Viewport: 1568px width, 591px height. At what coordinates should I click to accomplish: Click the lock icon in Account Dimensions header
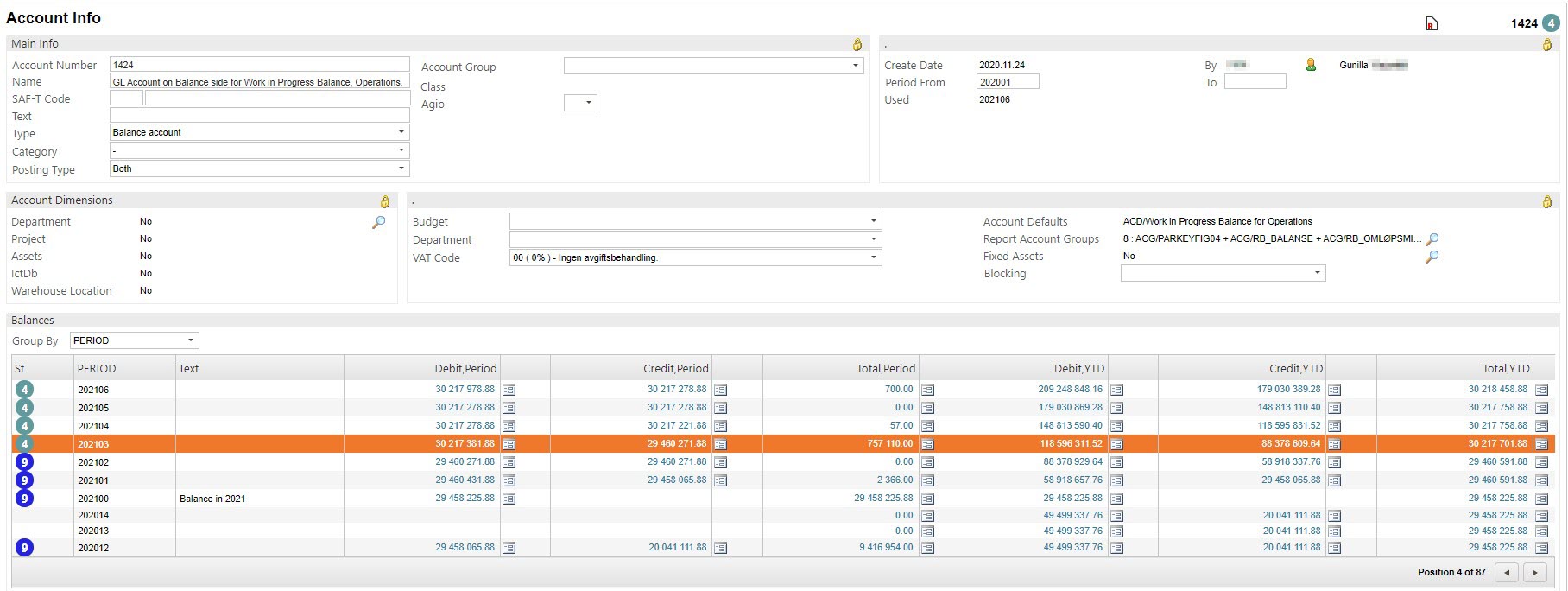tap(385, 201)
